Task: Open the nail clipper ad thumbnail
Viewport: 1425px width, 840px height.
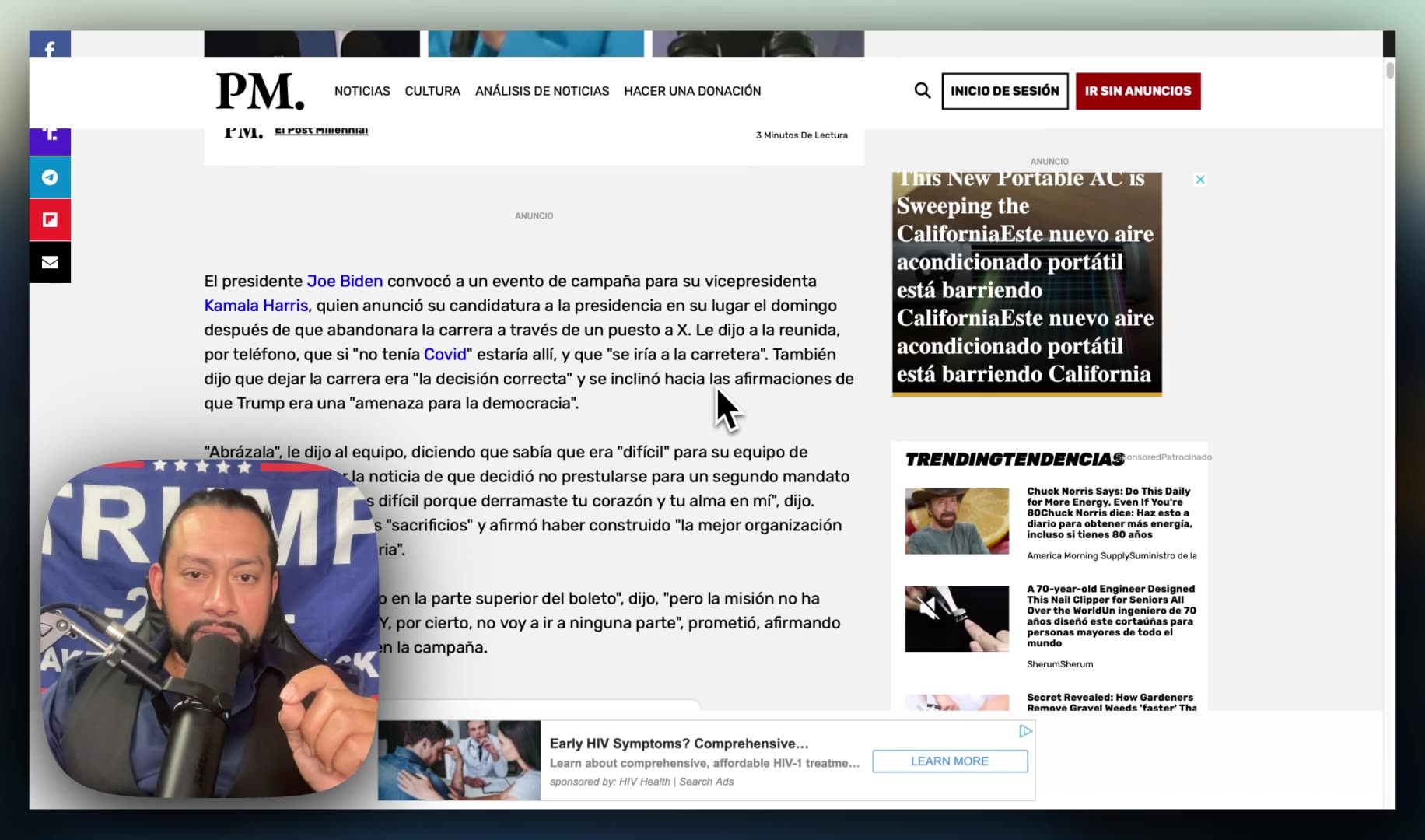Action: pos(957,619)
